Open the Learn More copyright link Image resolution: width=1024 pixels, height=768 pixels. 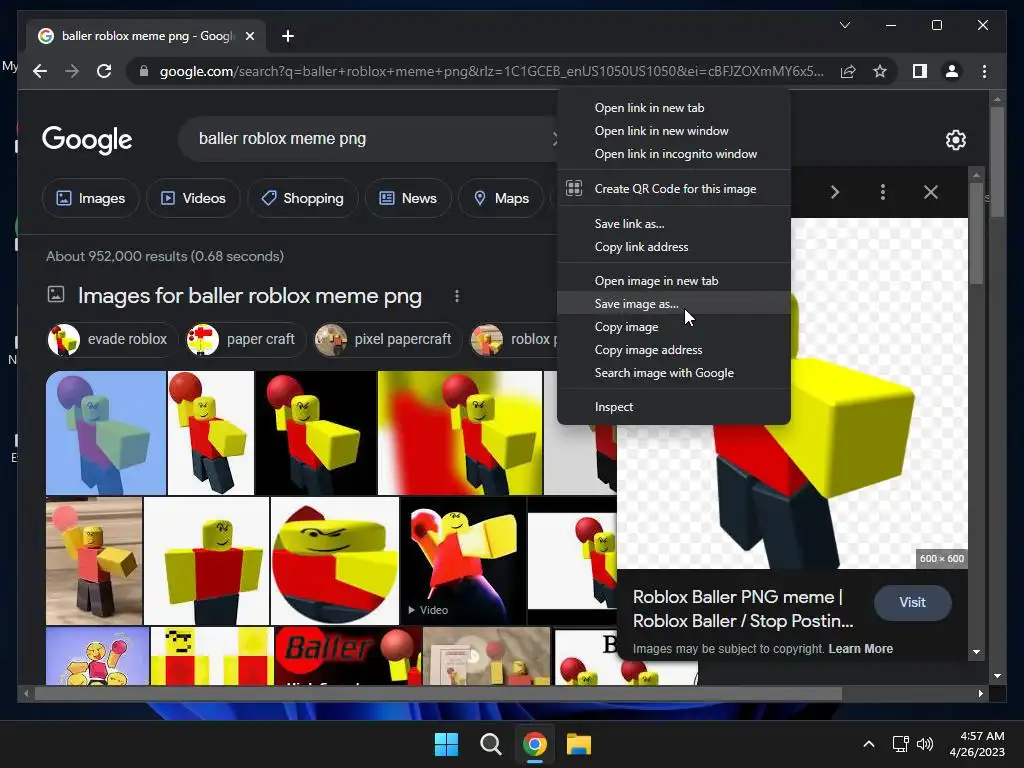point(860,649)
